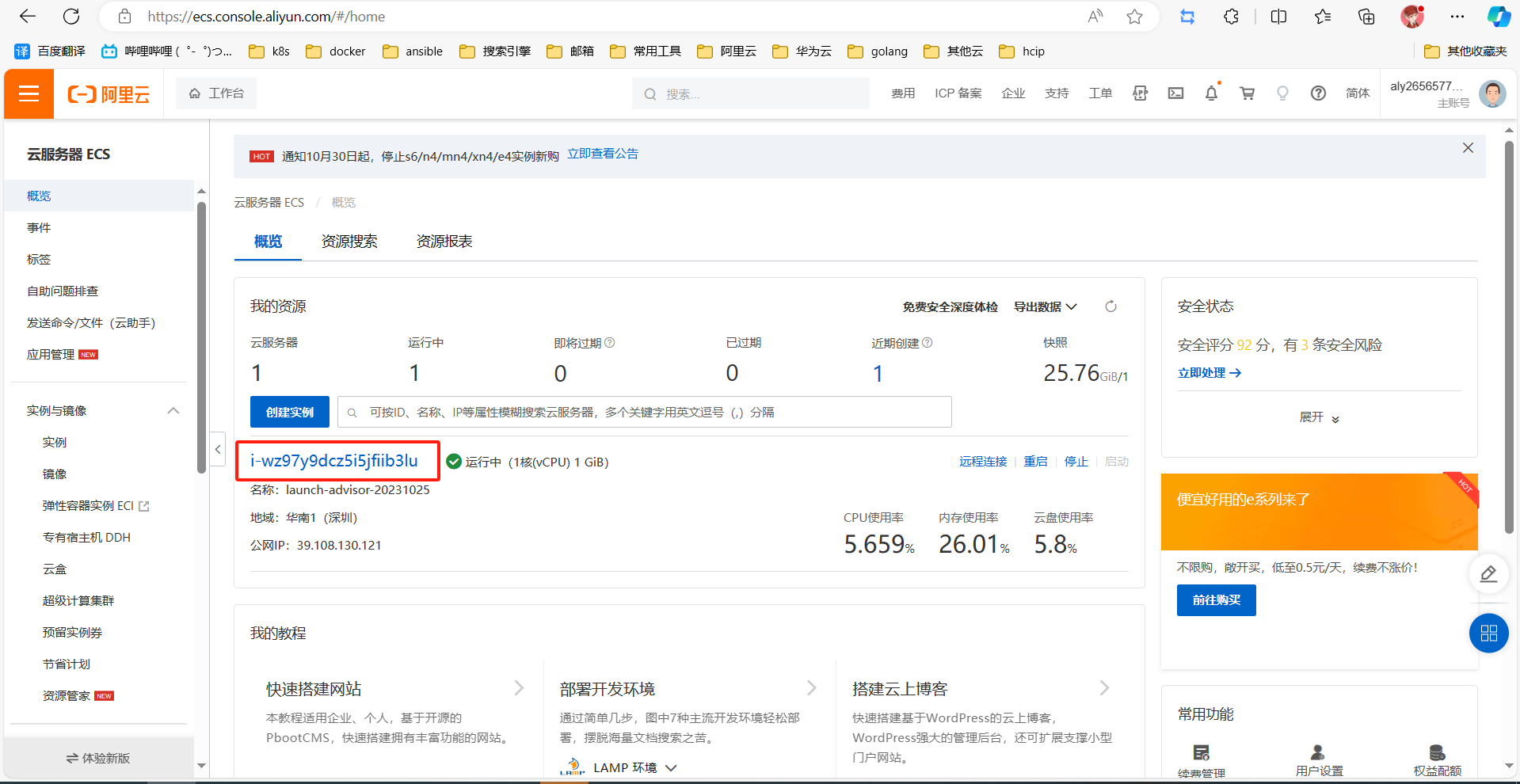This screenshot has height=784, width=1520.
Task: Open the 立即查看公告 link
Action: tap(603, 154)
